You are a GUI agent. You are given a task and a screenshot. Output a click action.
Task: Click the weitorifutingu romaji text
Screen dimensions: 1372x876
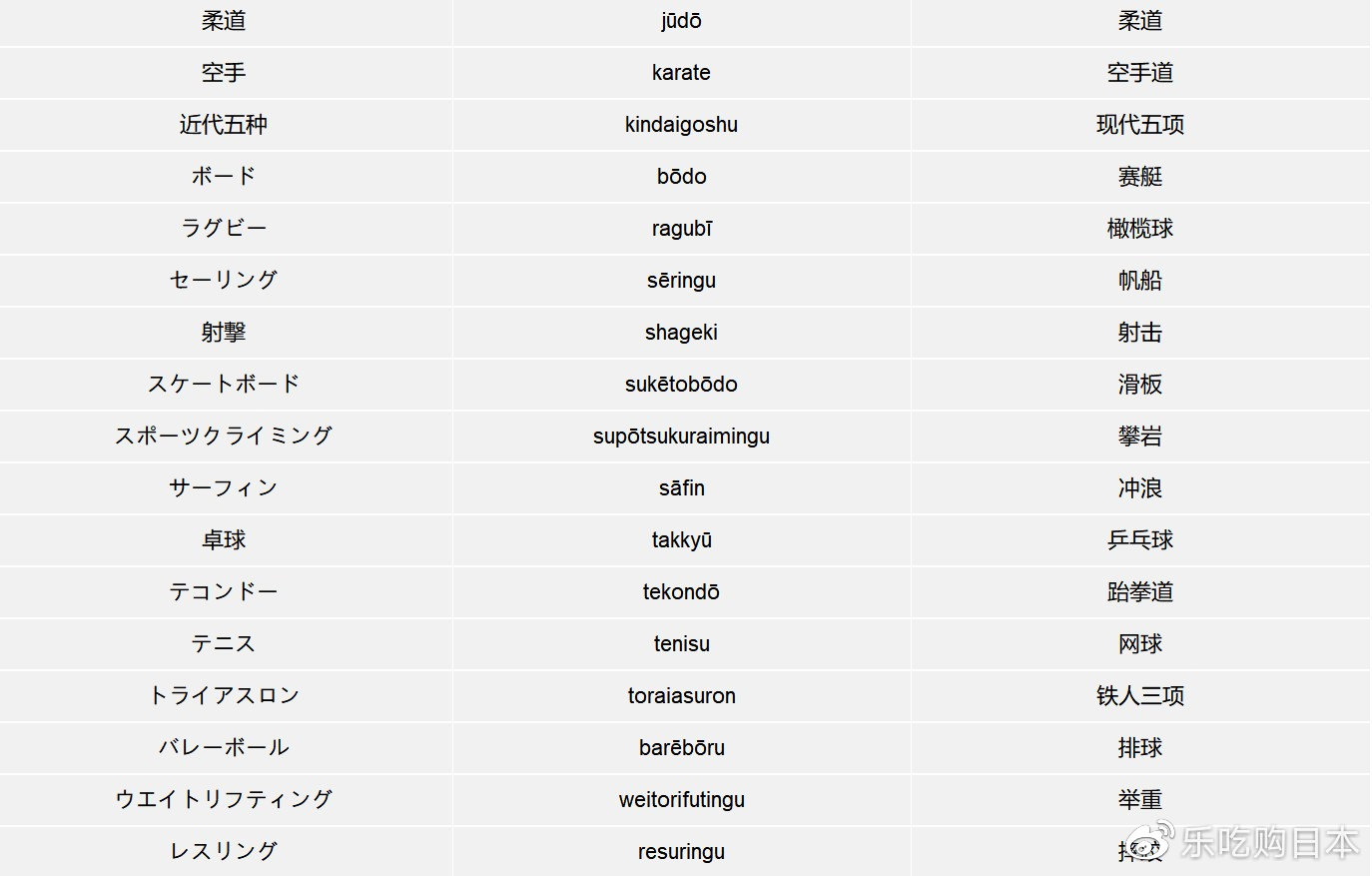pos(681,800)
